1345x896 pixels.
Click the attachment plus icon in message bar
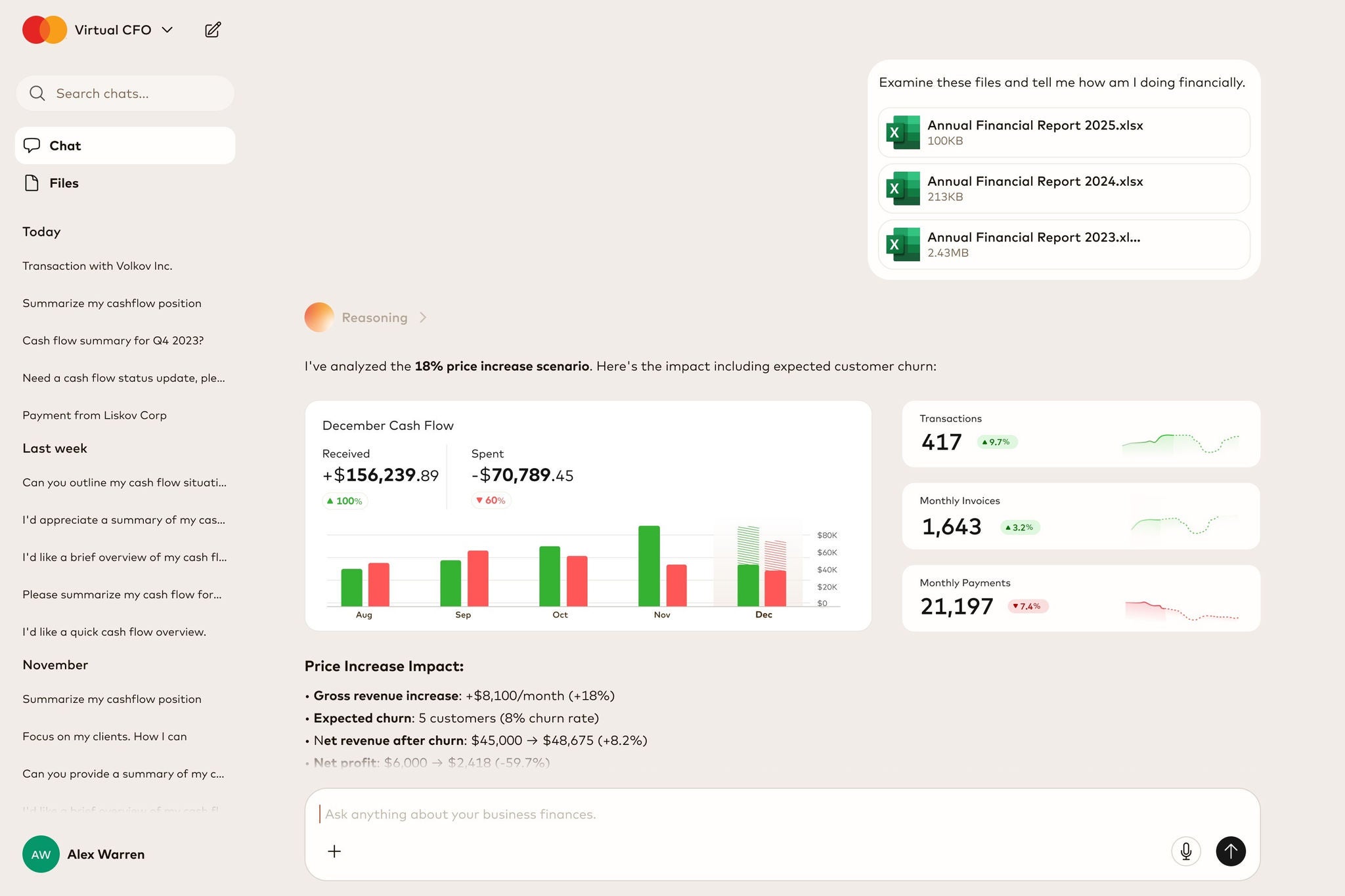pos(334,851)
